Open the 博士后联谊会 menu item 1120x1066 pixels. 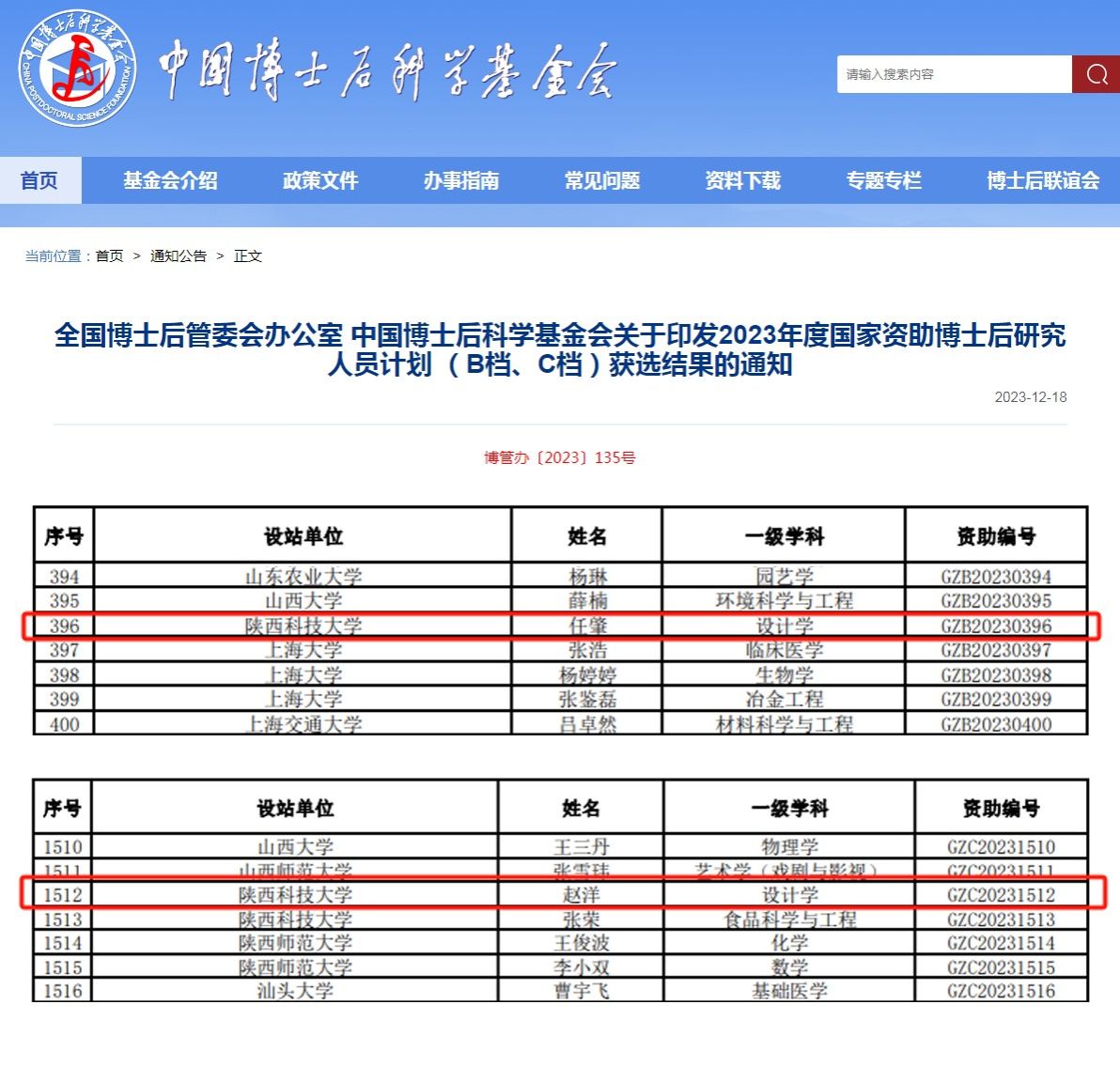pyautogui.click(x=1043, y=180)
